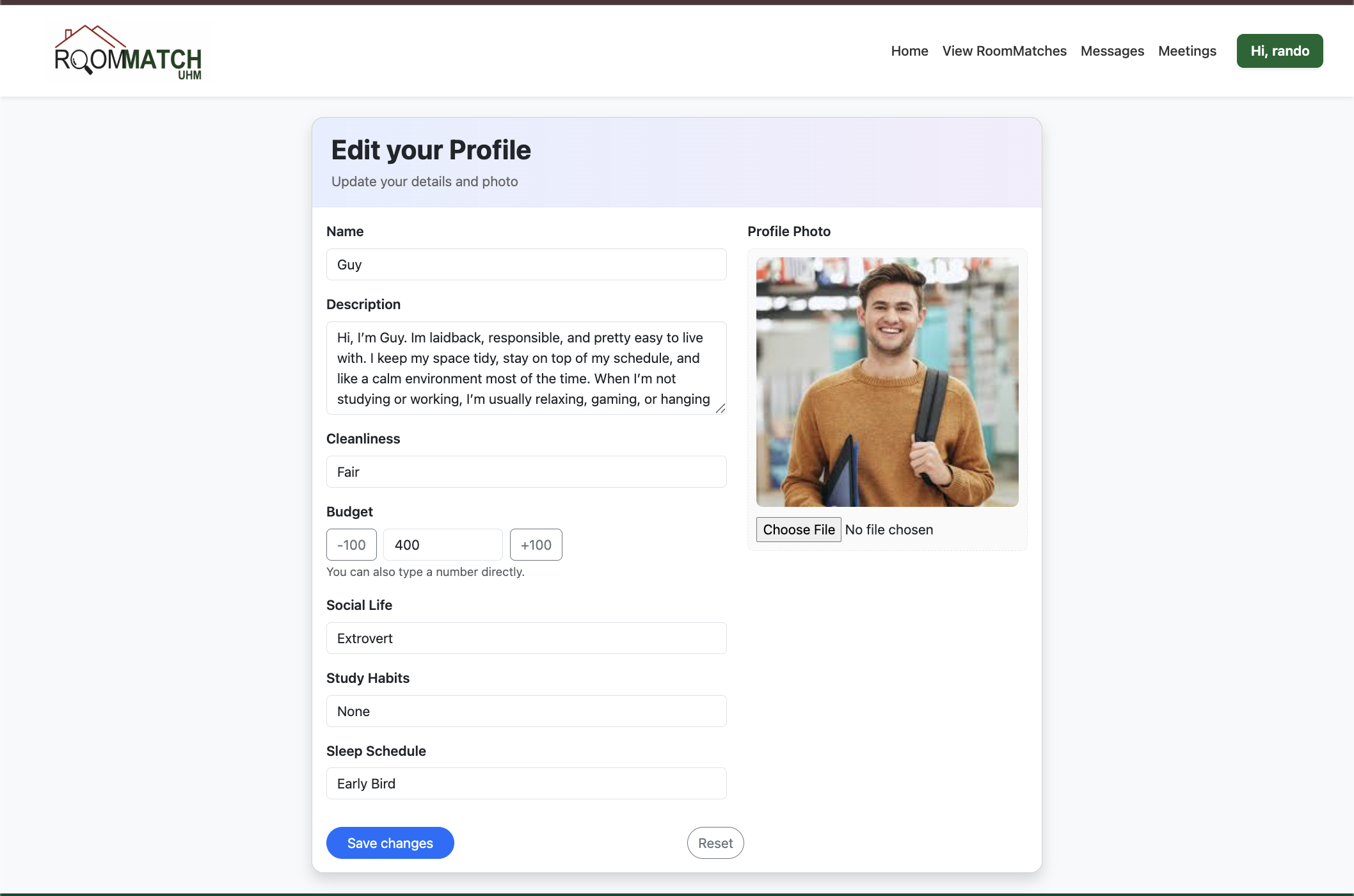Open the Meetings page
The height and width of the screenshot is (896, 1354).
pyautogui.click(x=1187, y=51)
